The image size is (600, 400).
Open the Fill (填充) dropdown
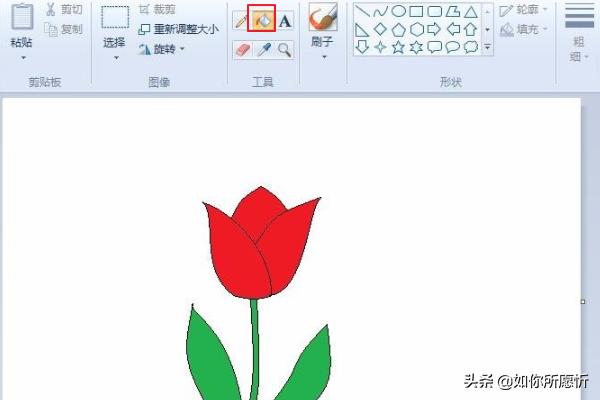coord(524,30)
